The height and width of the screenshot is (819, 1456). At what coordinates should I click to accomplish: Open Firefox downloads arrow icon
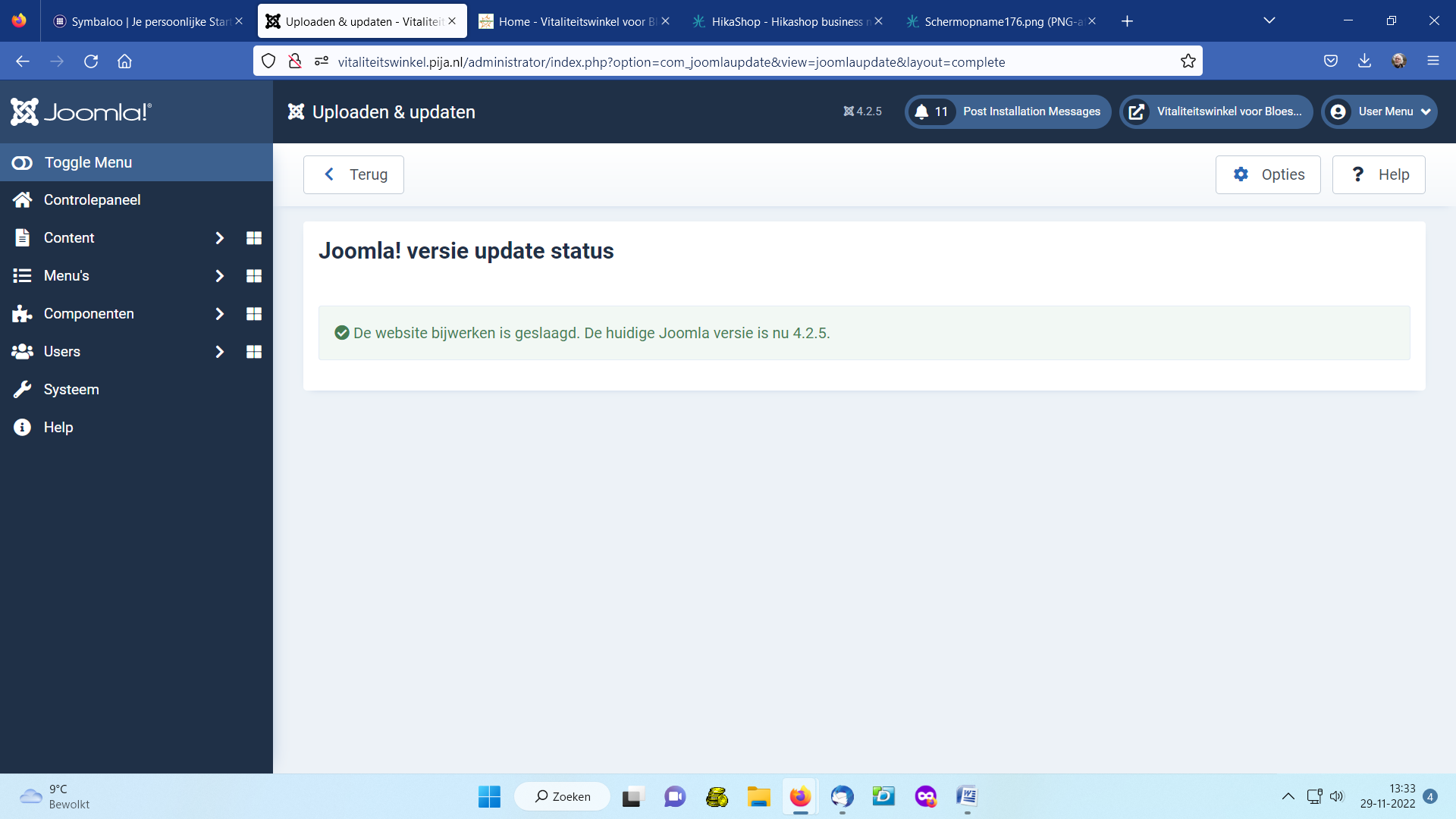pyautogui.click(x=1364, y=61)
